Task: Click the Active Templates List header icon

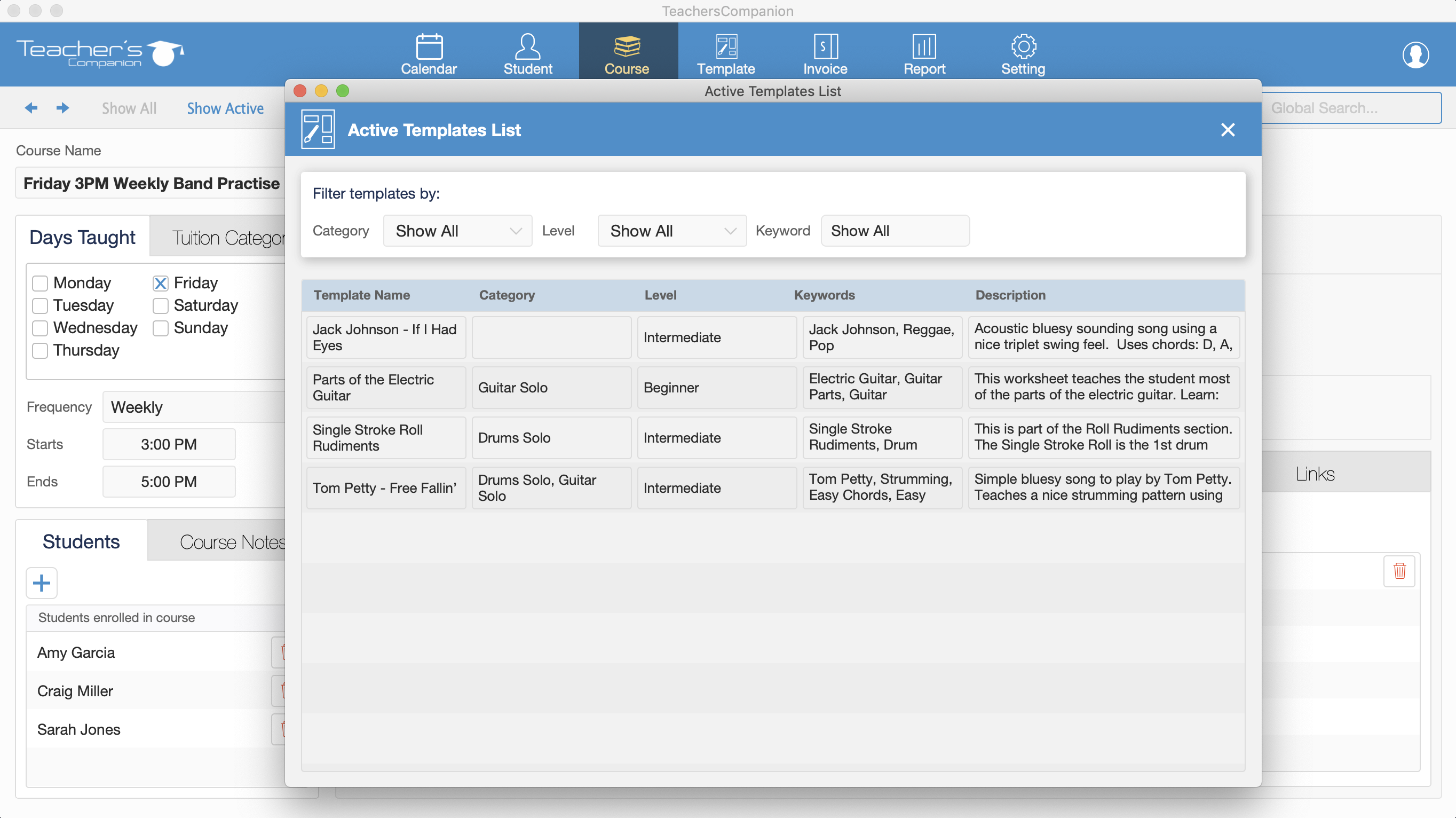Action: pyautogui.click(x=318, y=129)
